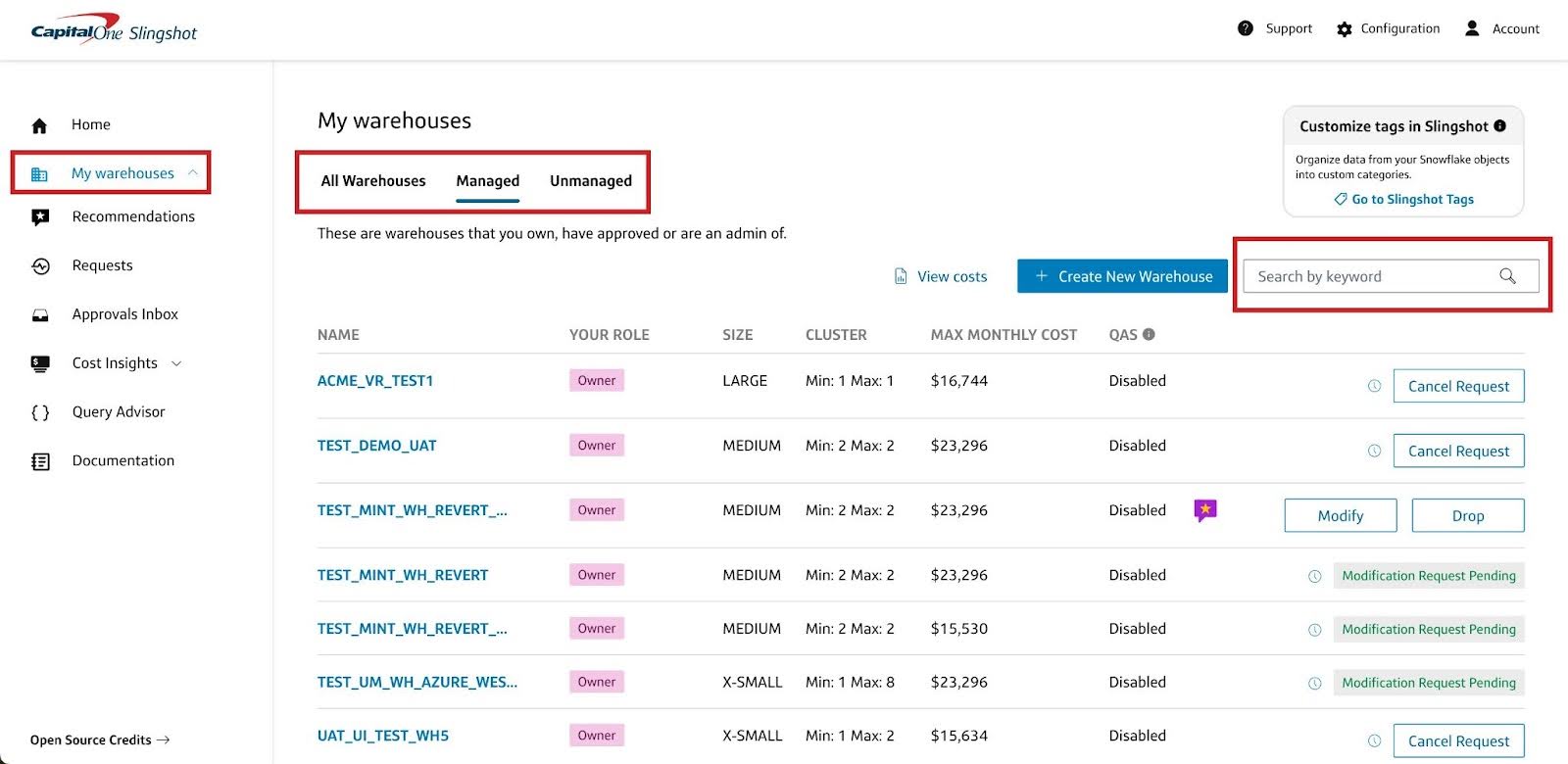Click the QAS column info icon

point(1149,334)
